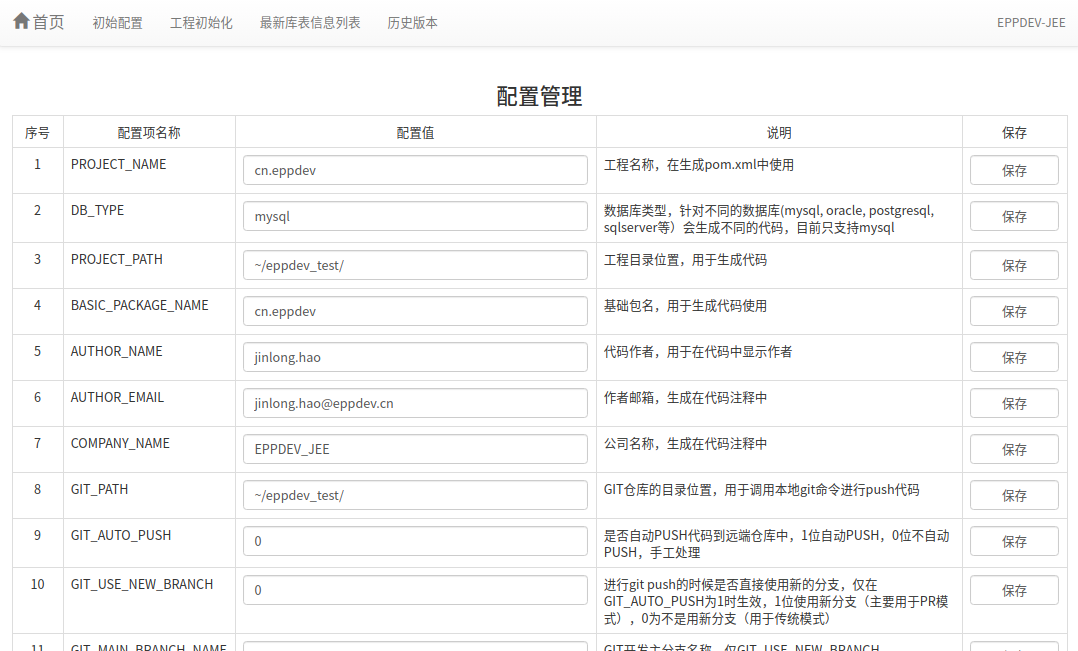Save the AUTHOR_EMAIL setting

(1013, 404)
